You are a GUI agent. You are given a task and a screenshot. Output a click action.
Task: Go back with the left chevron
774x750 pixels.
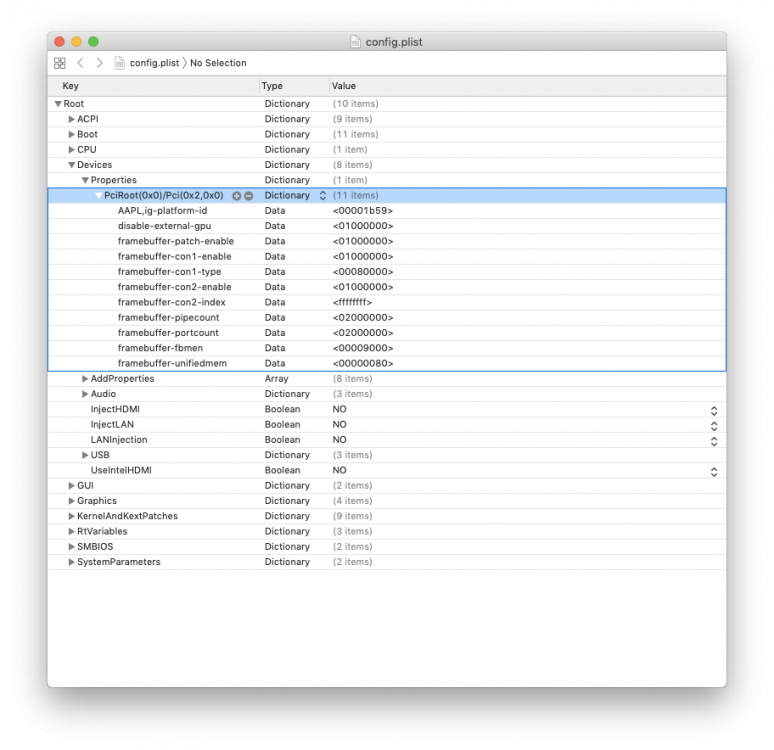tap(80, 63)
